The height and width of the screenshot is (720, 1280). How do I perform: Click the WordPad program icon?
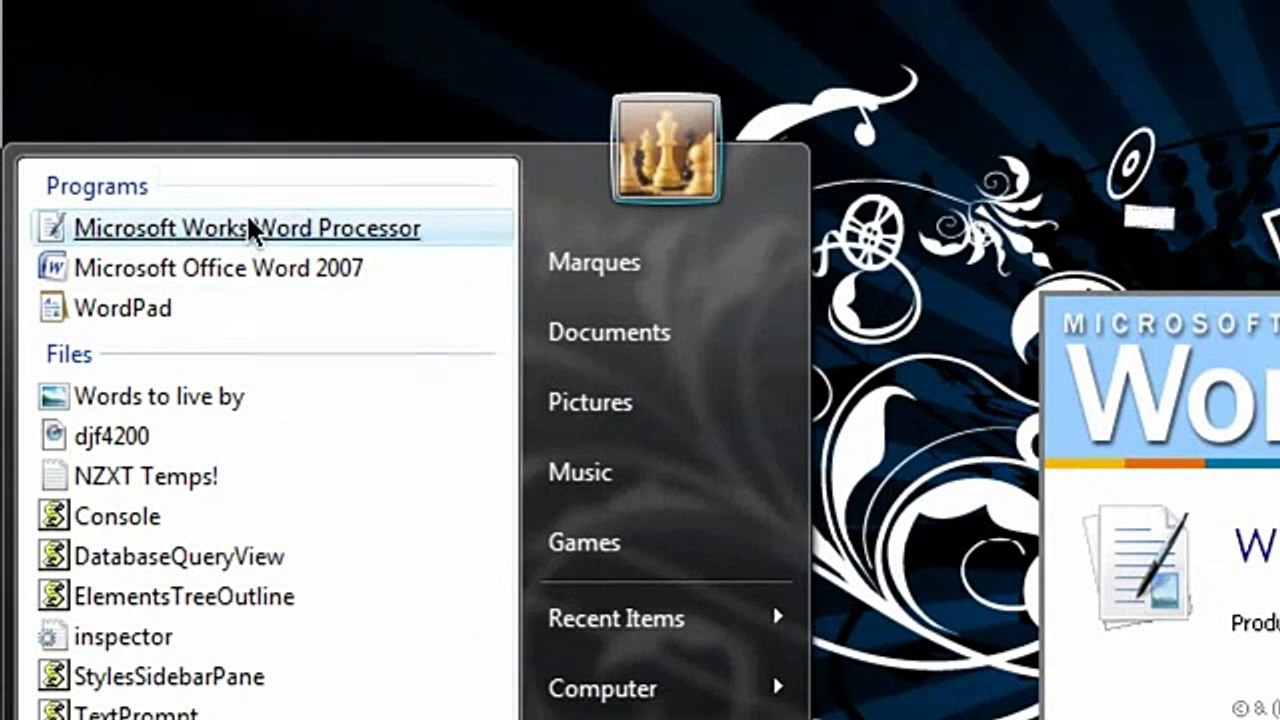[x=52, y=308]
